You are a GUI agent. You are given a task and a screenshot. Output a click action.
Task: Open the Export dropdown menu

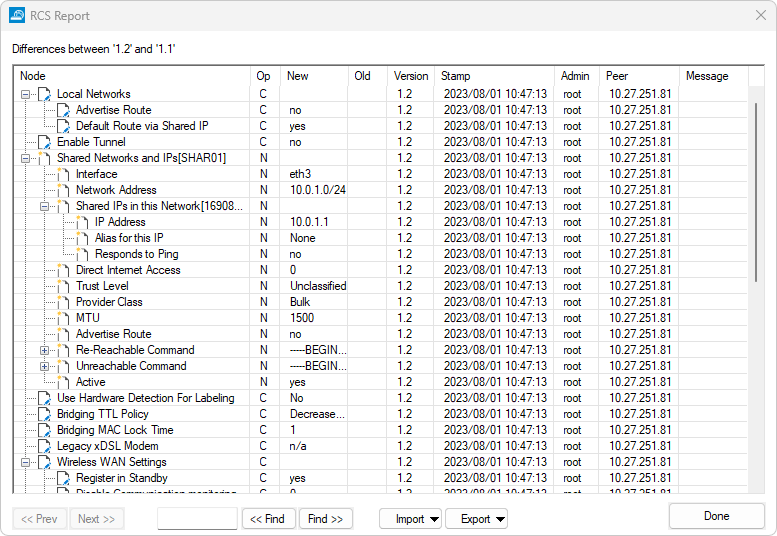click(x=476, y=519)
